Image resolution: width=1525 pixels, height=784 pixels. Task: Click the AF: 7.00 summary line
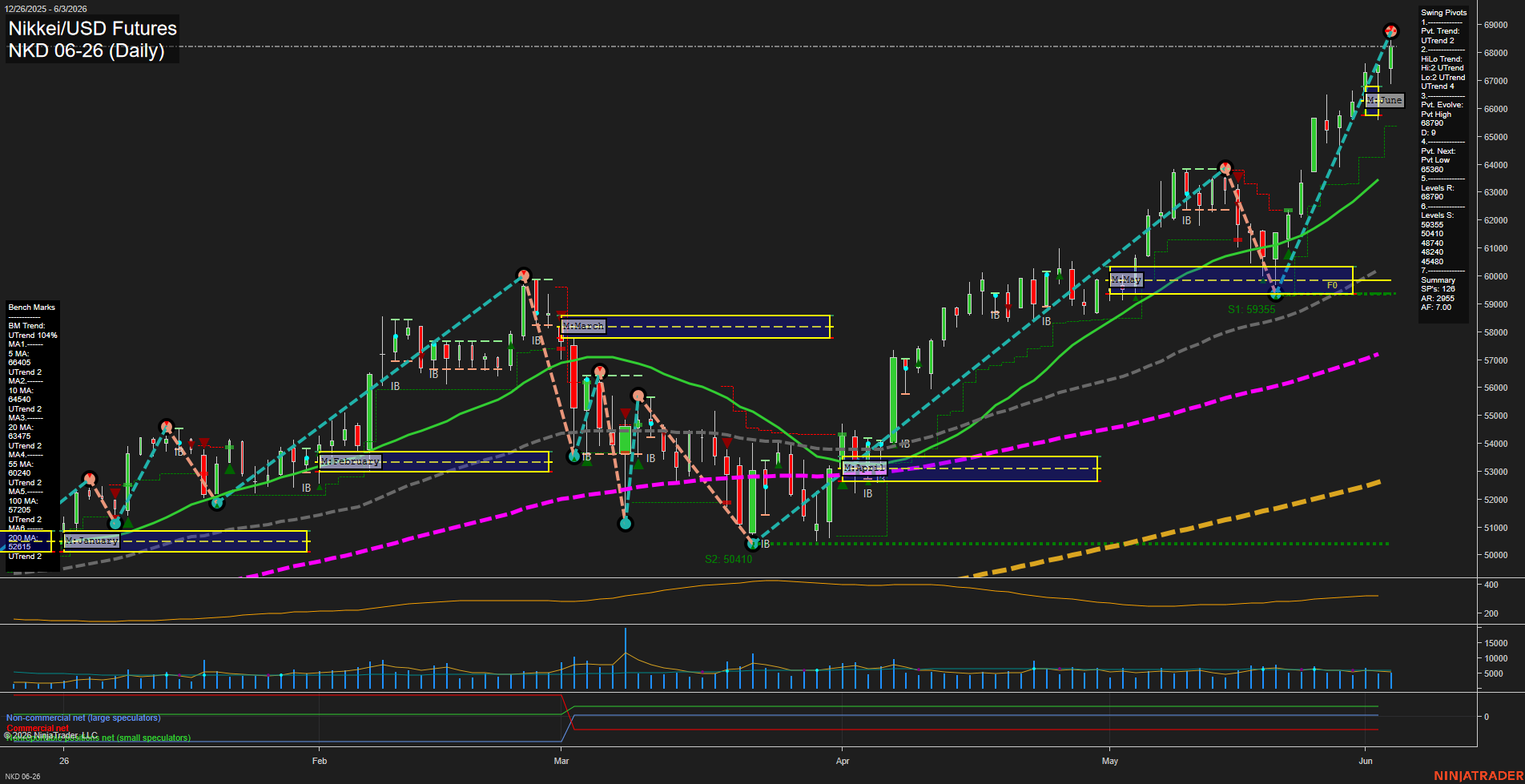pyautogui.click(x=1437, y=308)
